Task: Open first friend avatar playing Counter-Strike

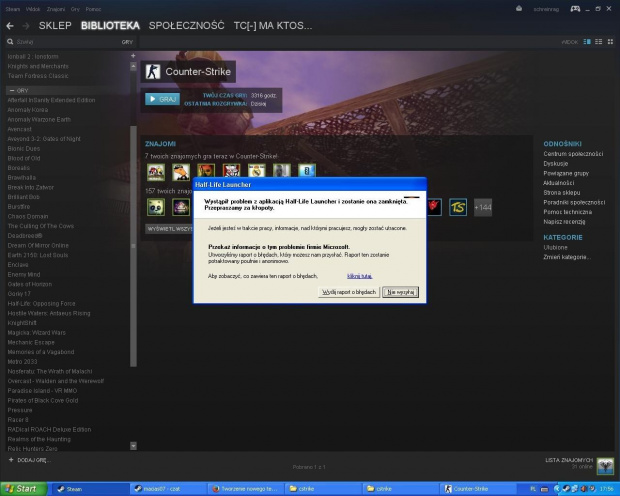Action: [x=156, y=172]
